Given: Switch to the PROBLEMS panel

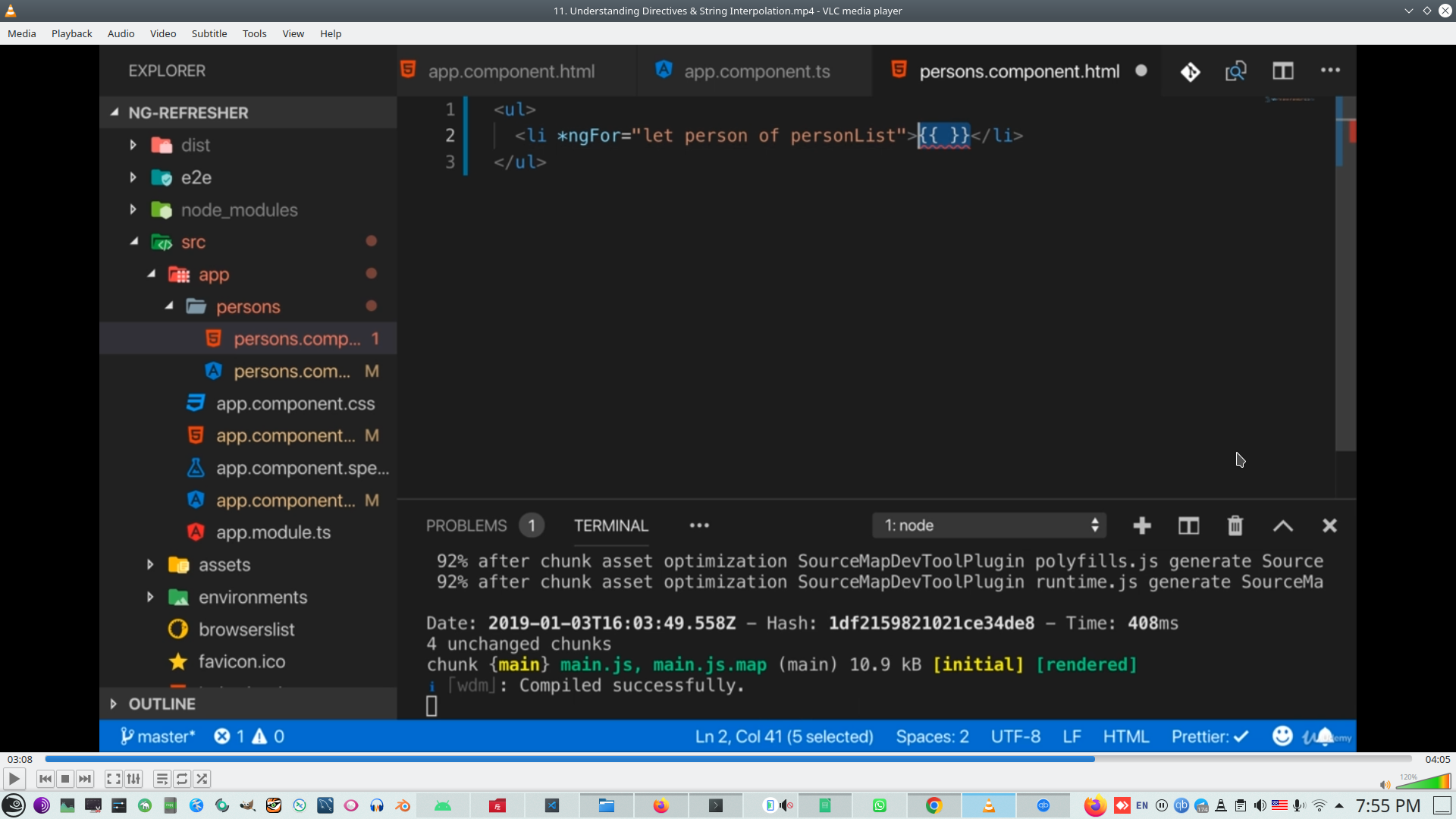Looking at the screenshot, I should 467,525.
